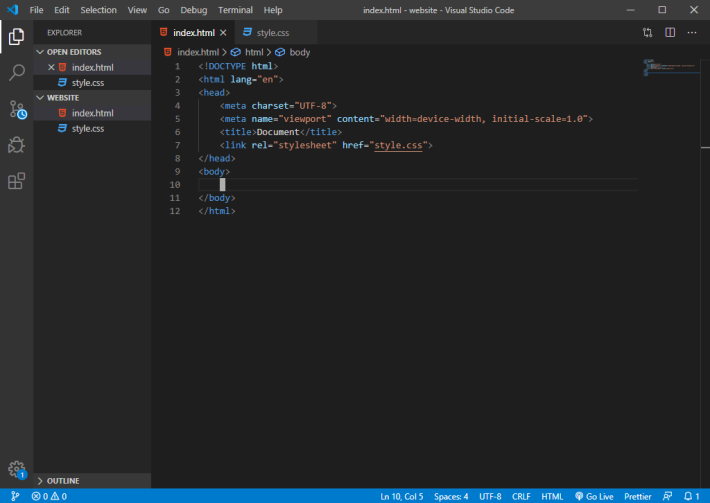
Task: Click the minimap code preview
Action: (670, 67)
